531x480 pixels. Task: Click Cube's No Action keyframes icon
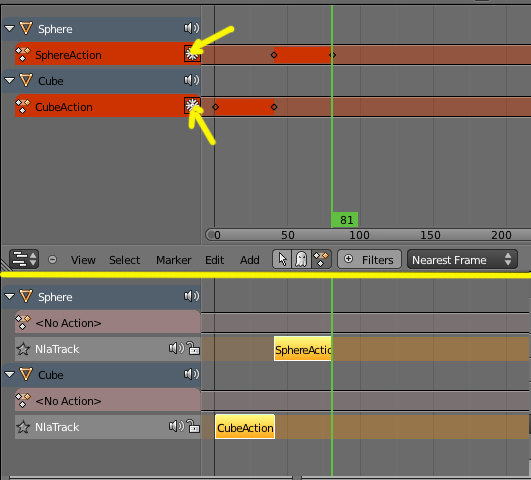pos(23,400)
